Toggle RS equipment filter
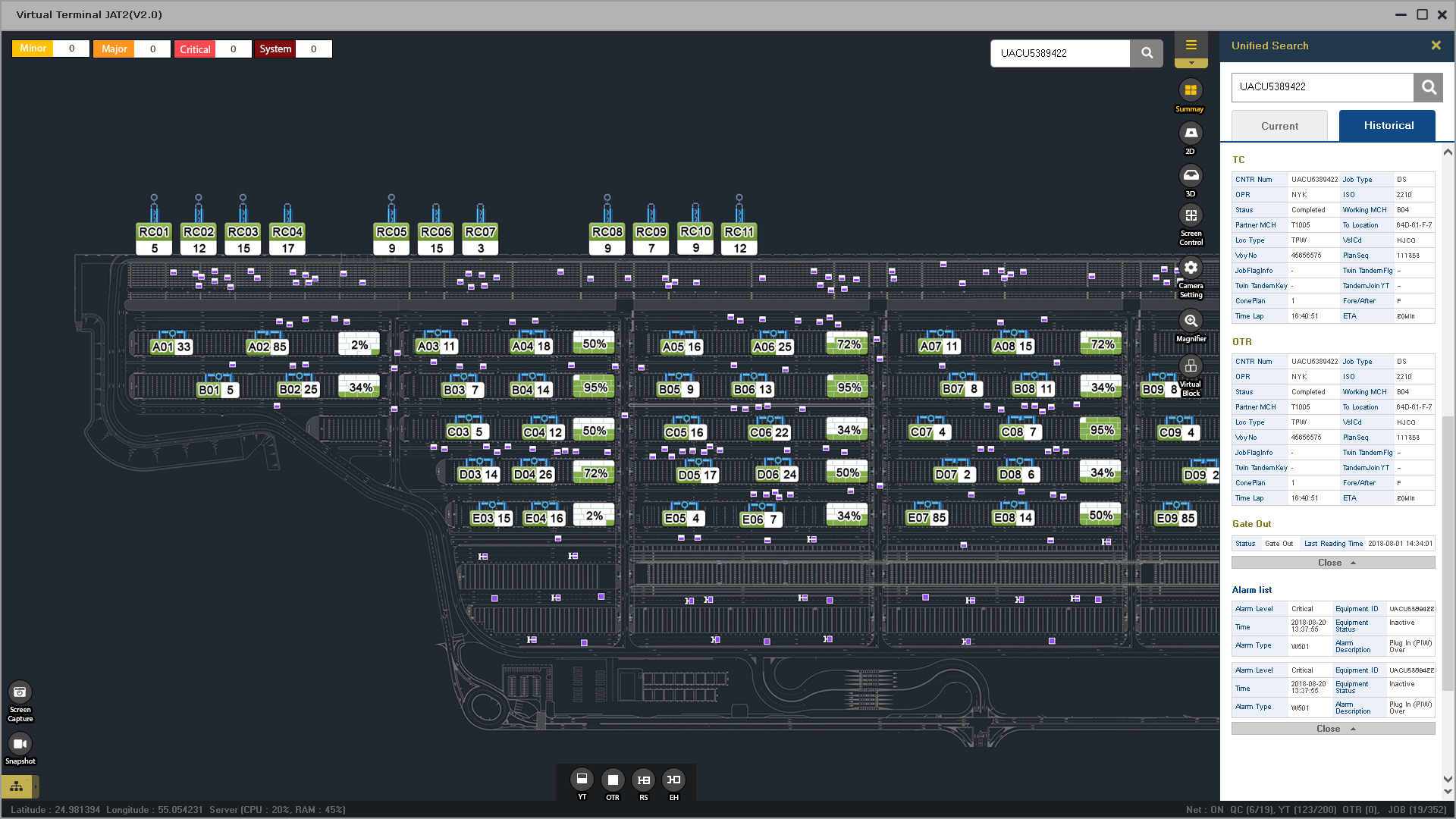 [643, 780]
